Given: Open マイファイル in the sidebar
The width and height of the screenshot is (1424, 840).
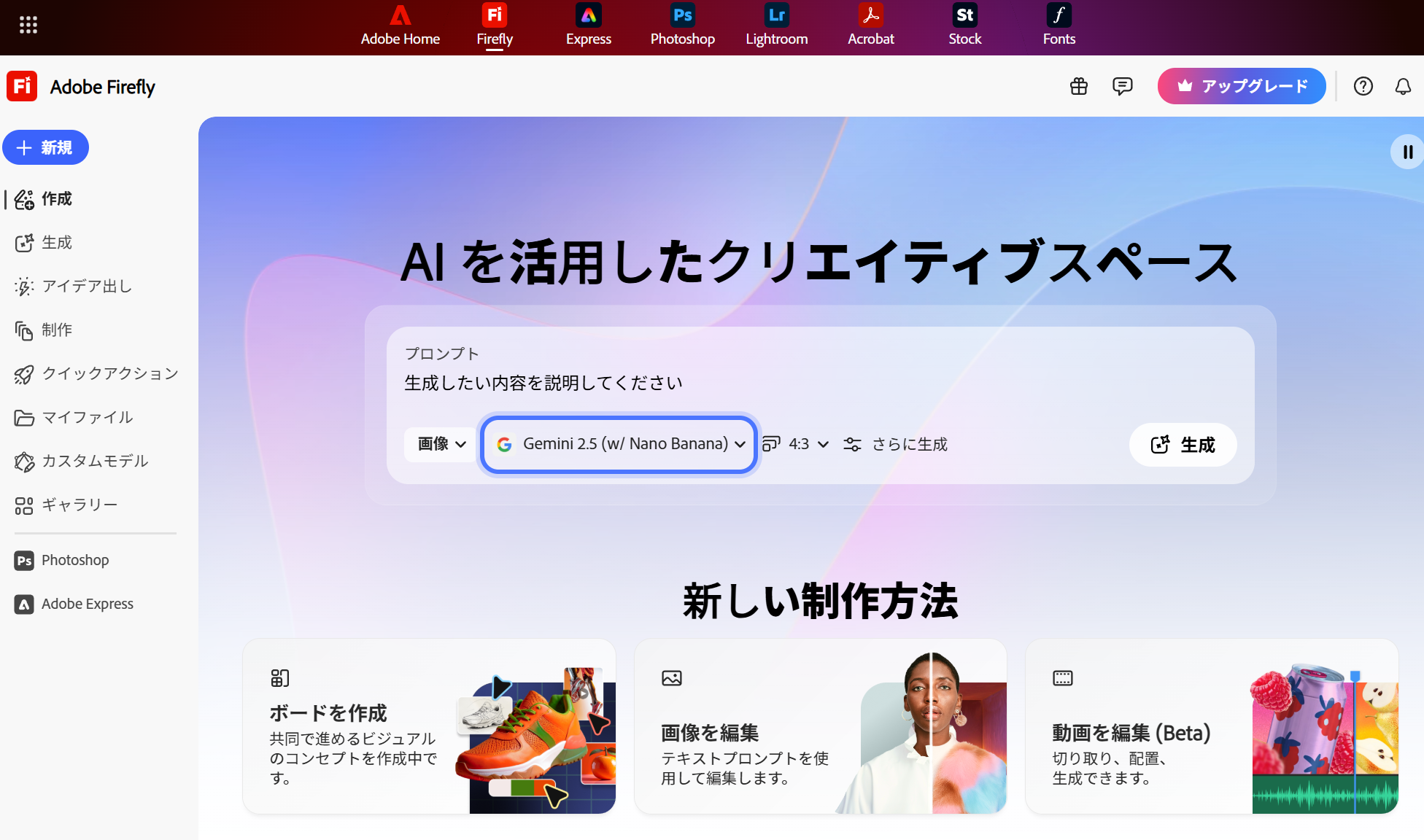Looking at the screenshot, I should [87, 417].
